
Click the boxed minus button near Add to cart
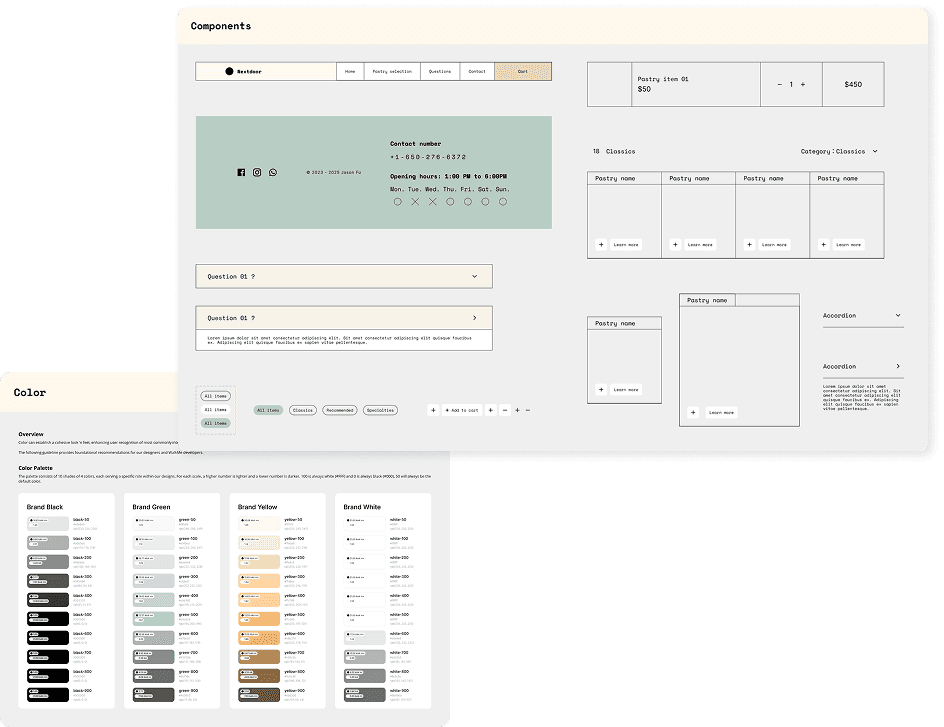pos(505,410)
